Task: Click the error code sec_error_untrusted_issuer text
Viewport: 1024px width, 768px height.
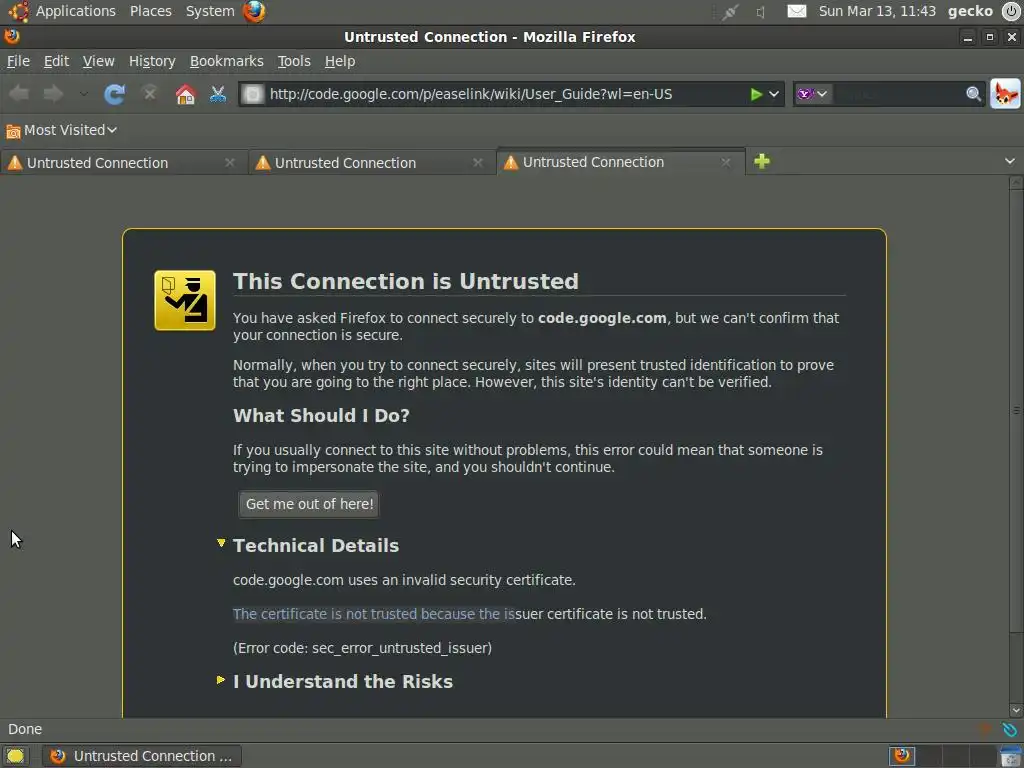Action: [362, 648]
